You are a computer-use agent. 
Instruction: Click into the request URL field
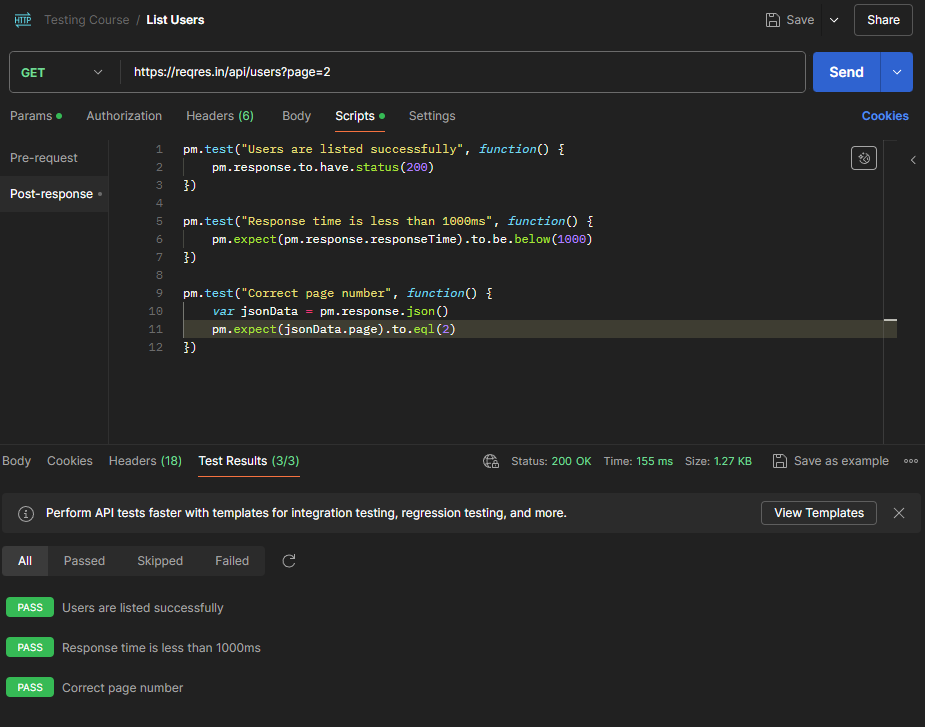[x=463, y=72]
